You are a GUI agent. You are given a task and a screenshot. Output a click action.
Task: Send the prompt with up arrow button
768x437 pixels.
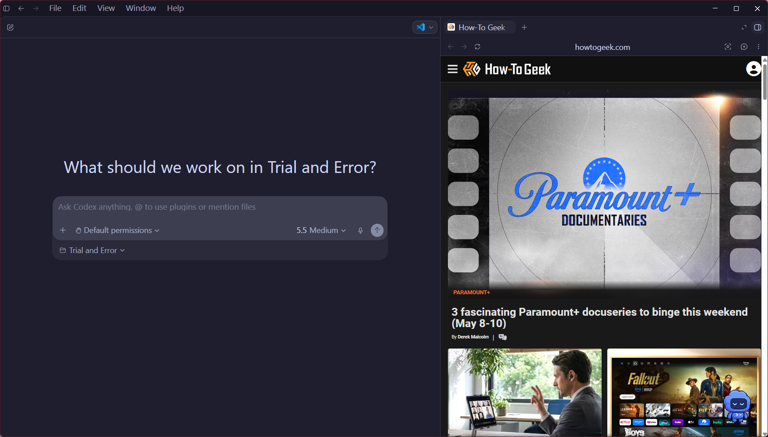point(377,230)
